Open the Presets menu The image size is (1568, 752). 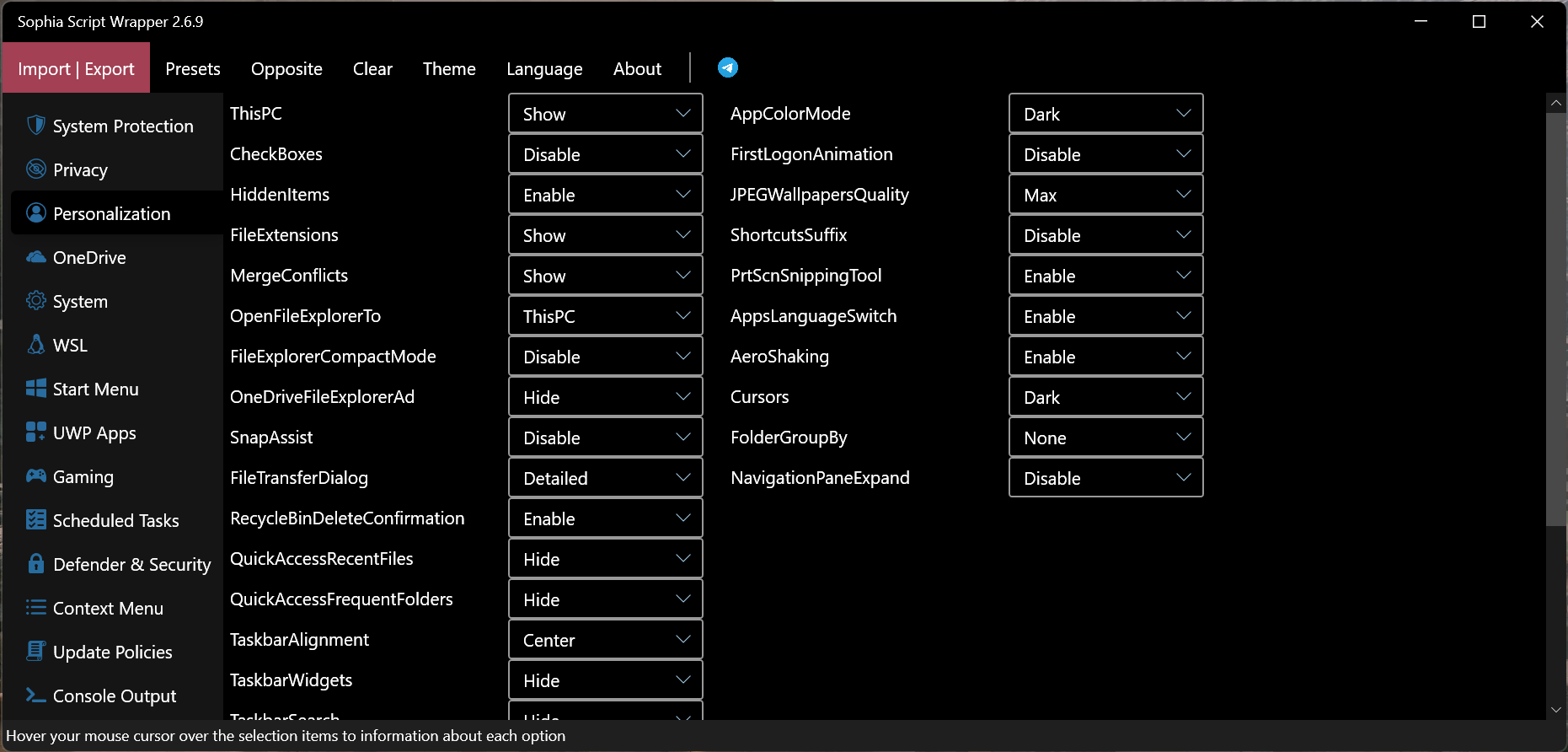pos(193,68)
